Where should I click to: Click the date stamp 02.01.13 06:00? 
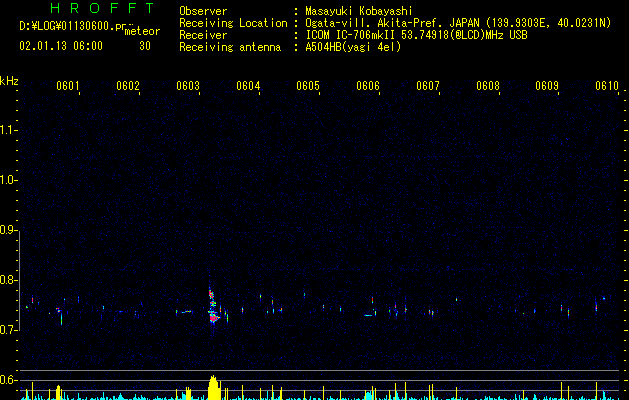(61, 46)
